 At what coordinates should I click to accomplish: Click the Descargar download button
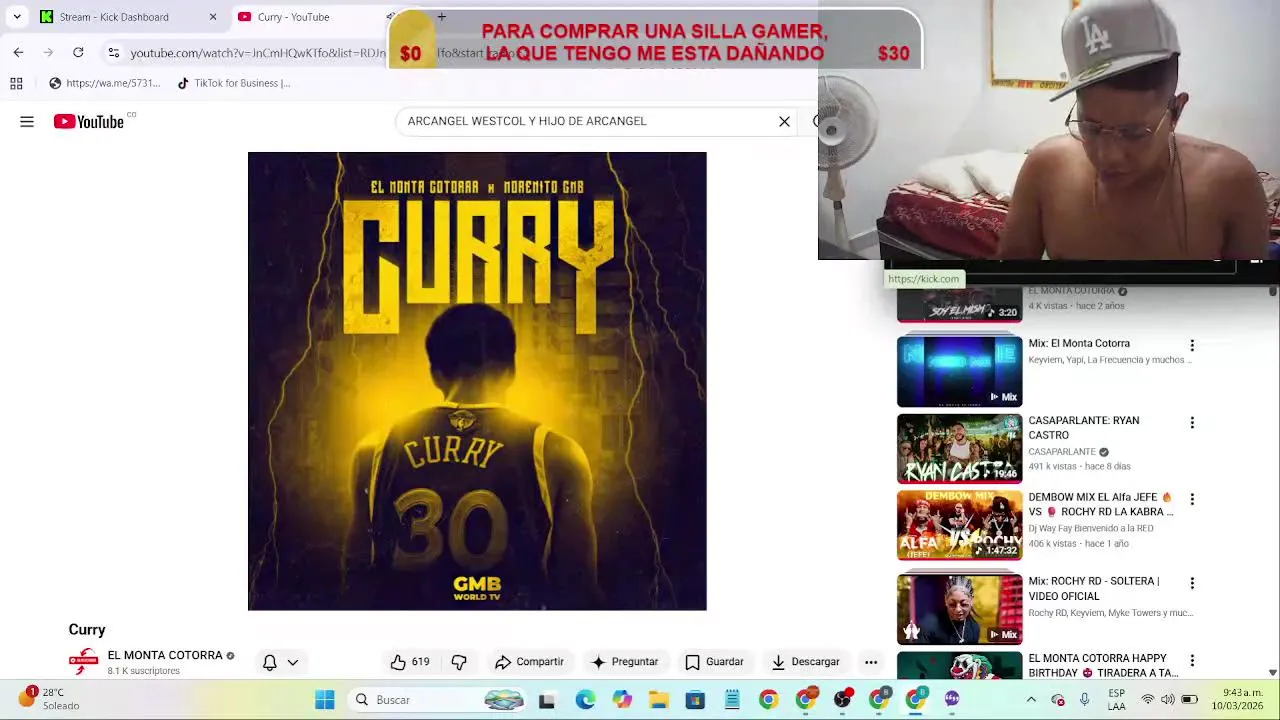click(805, 662)
